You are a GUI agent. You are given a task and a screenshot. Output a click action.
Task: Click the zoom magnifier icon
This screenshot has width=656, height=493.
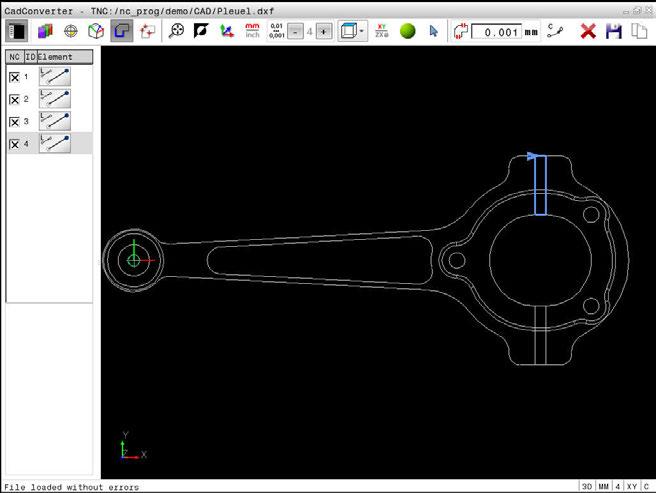[176, 31]
